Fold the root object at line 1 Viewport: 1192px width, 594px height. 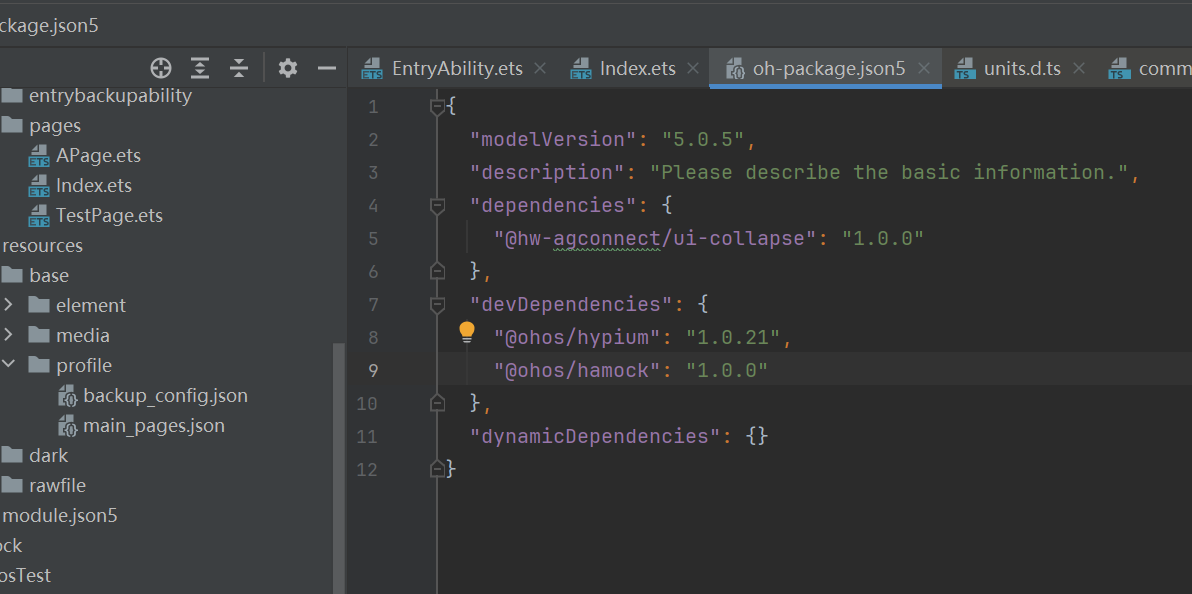coord(437,107)
